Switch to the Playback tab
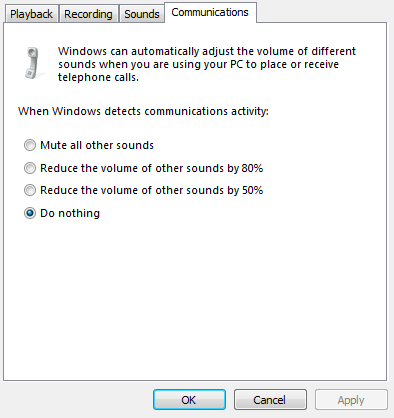This screenshot has height=418, width=394. pyautogui.click(x=31, y=14)
